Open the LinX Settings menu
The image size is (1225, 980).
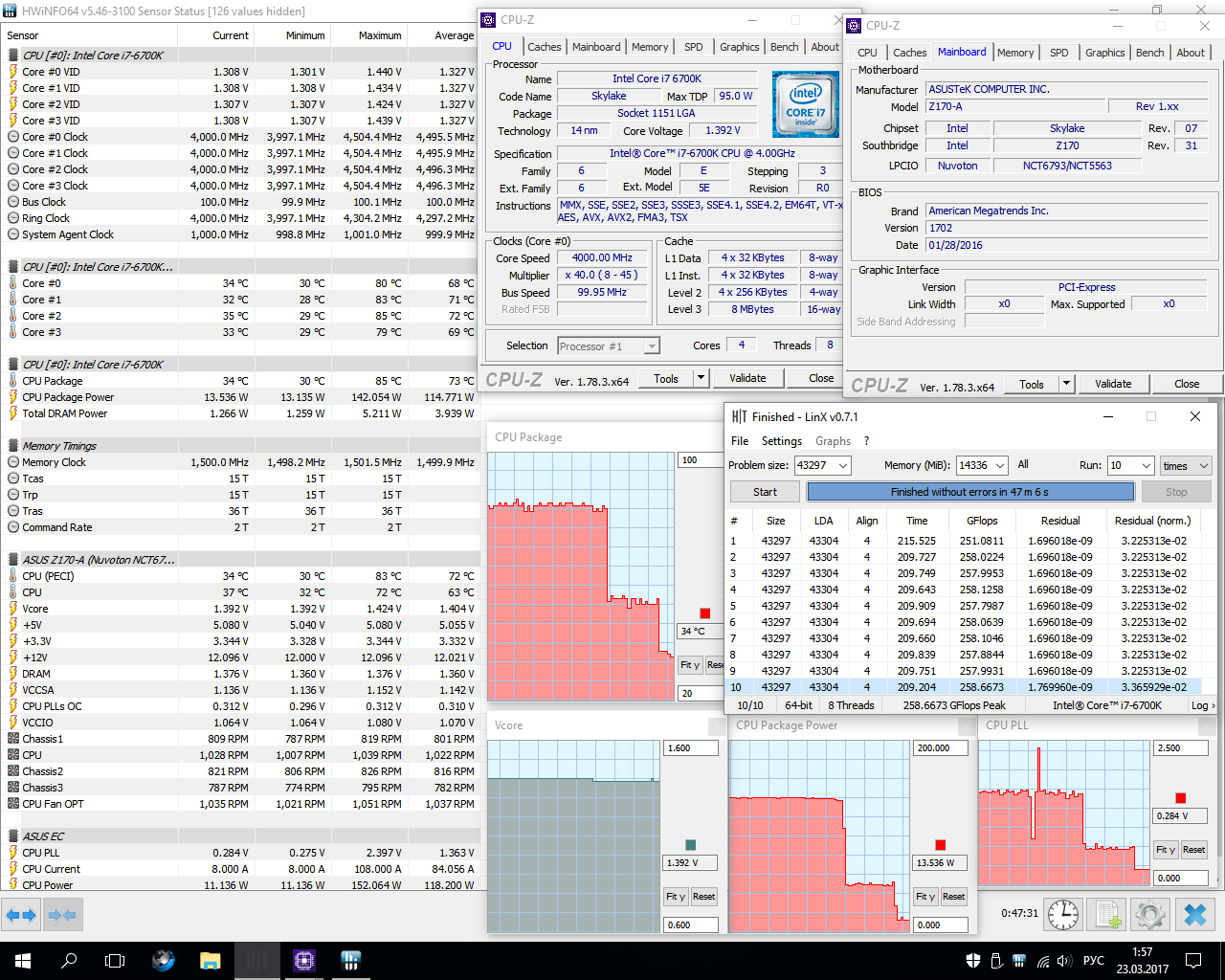[x=782, y=441]
